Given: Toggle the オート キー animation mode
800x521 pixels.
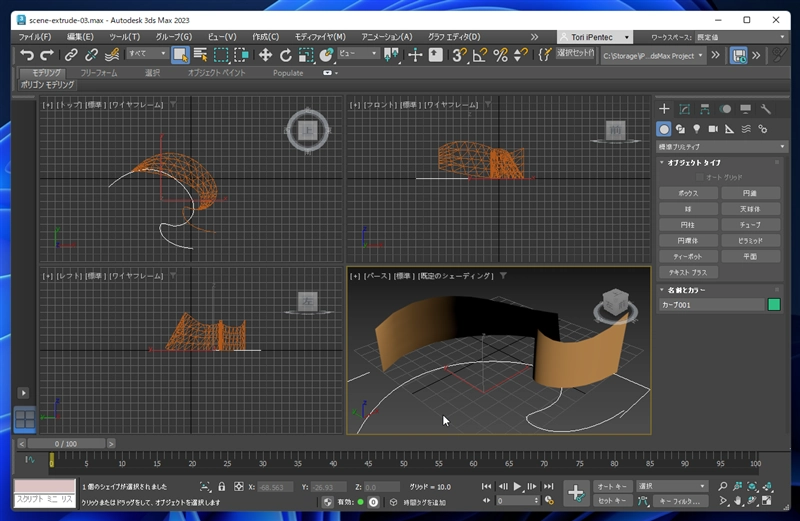Looking at the screenshot, I should (612, 486).
